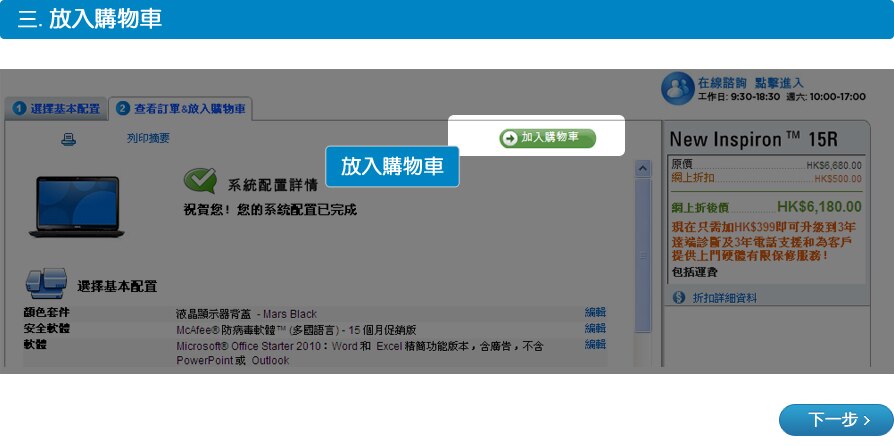
Task: Click 液晶顯示器背蓋 - Mars Black value
Action: pyautogui.click(x=246, y=314)
